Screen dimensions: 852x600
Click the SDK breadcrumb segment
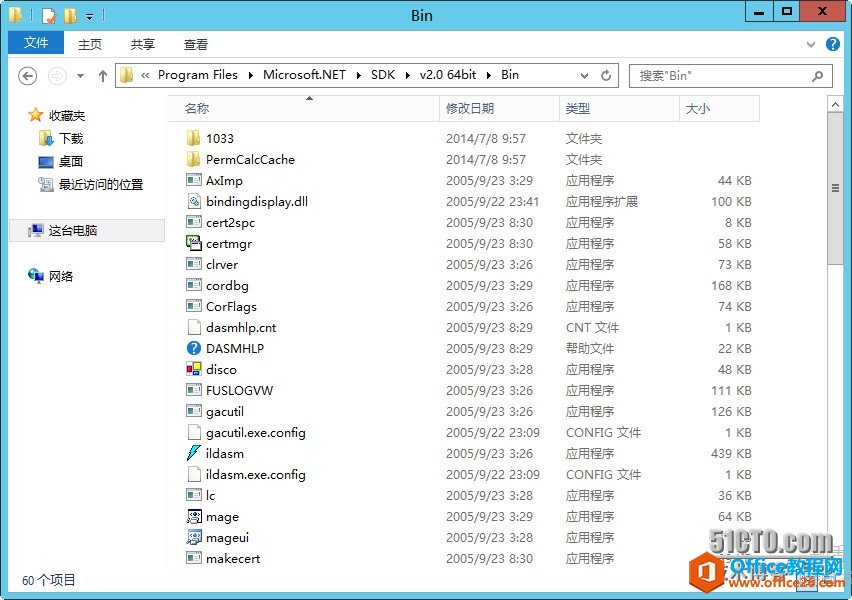[x=383, y=75]
